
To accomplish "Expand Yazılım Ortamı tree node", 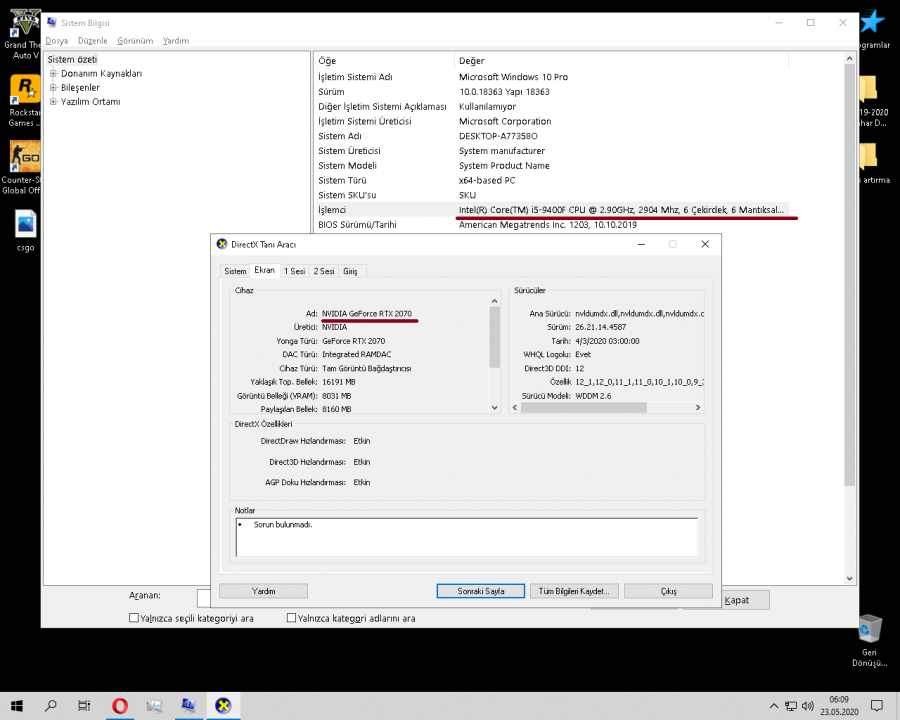I will click(53, 102).
